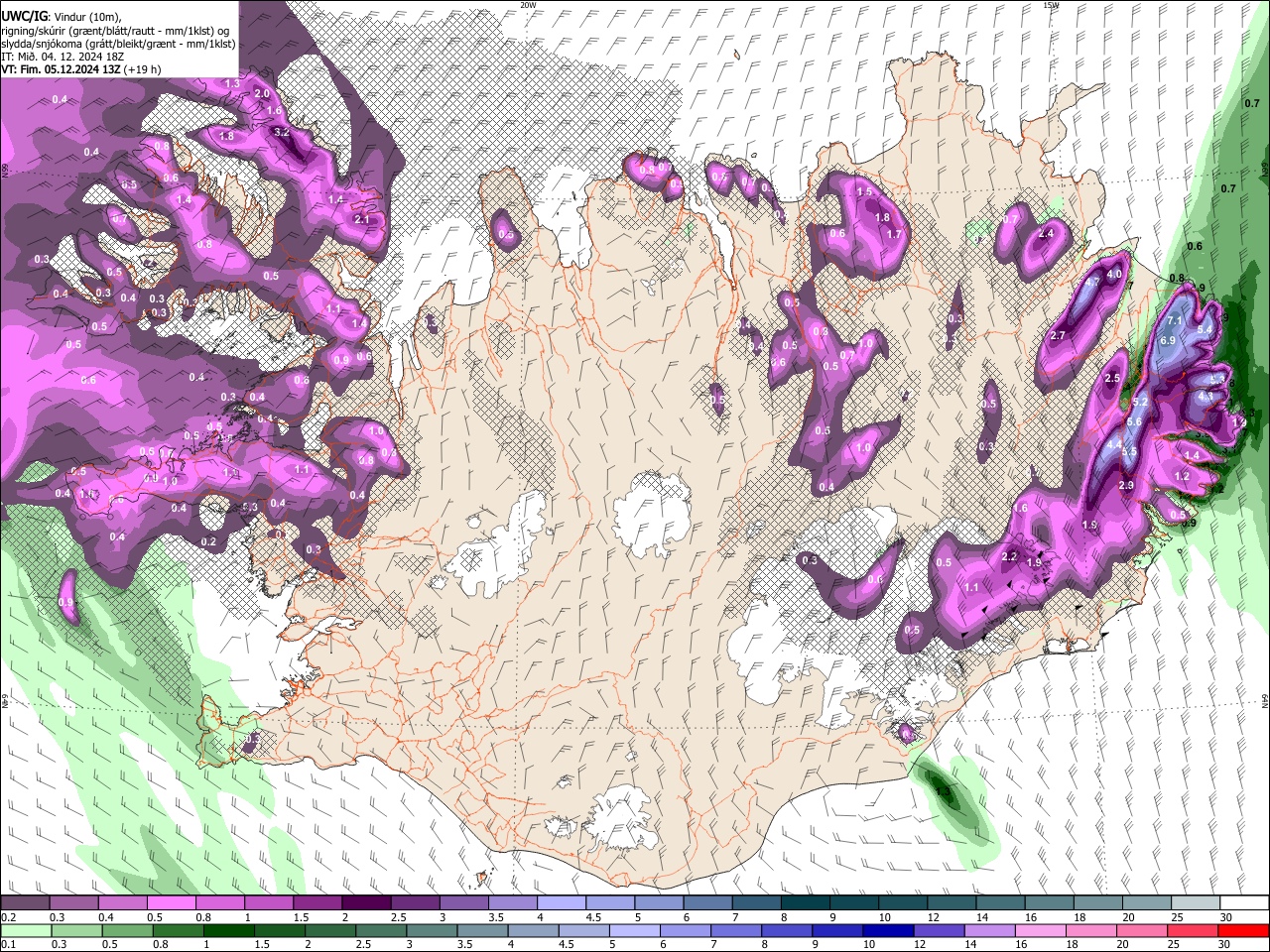The image size is (1270, 952).
Task: Click the 5.4 snowfall value in the east
Action: click(1206, 329)
